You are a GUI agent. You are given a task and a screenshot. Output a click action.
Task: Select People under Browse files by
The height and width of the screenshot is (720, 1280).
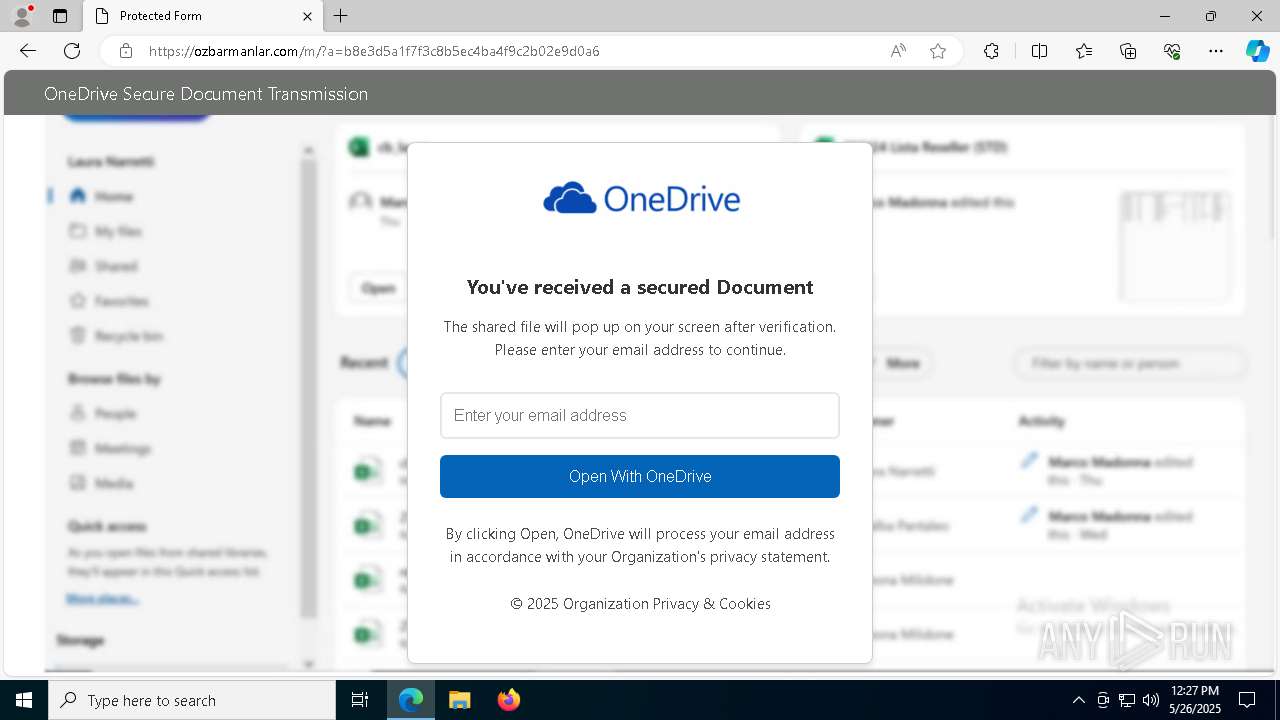(102, 413)
